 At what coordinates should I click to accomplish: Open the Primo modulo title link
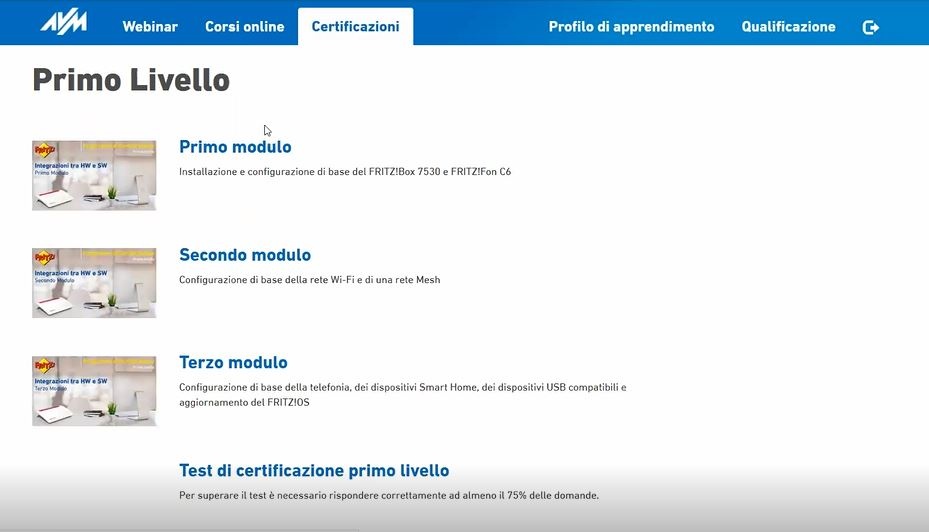235,147
